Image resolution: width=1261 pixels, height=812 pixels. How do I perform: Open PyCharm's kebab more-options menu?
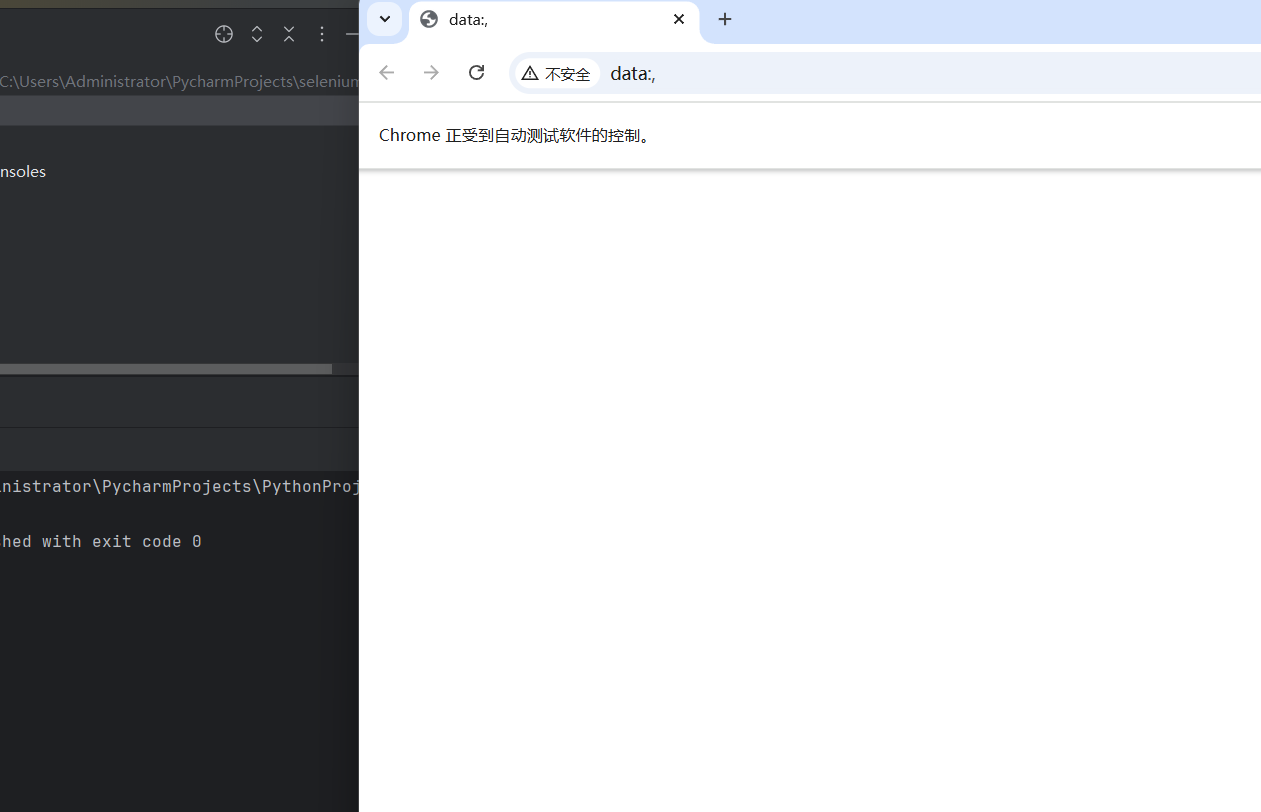[x=321, y=33]
